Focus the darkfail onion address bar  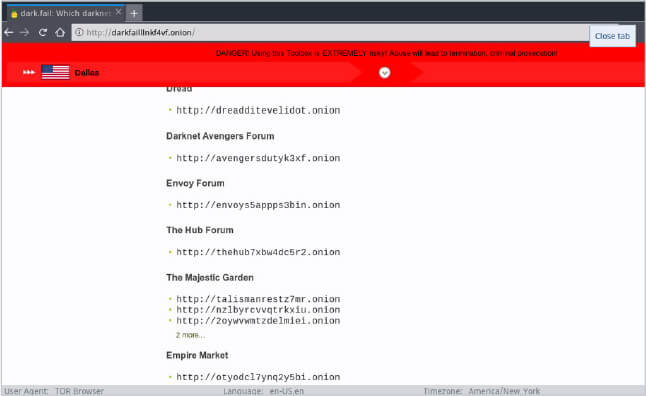(x=330, y=33)
